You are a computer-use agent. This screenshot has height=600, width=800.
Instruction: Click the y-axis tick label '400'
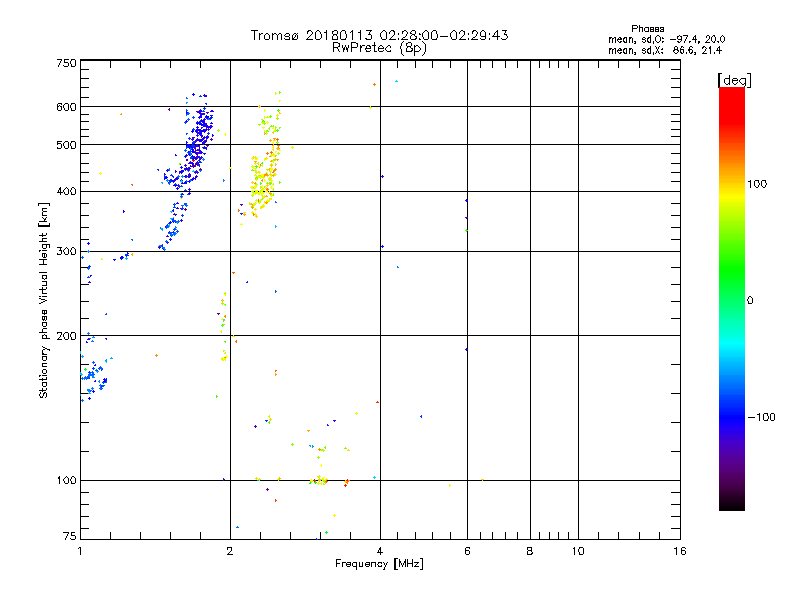67,191
